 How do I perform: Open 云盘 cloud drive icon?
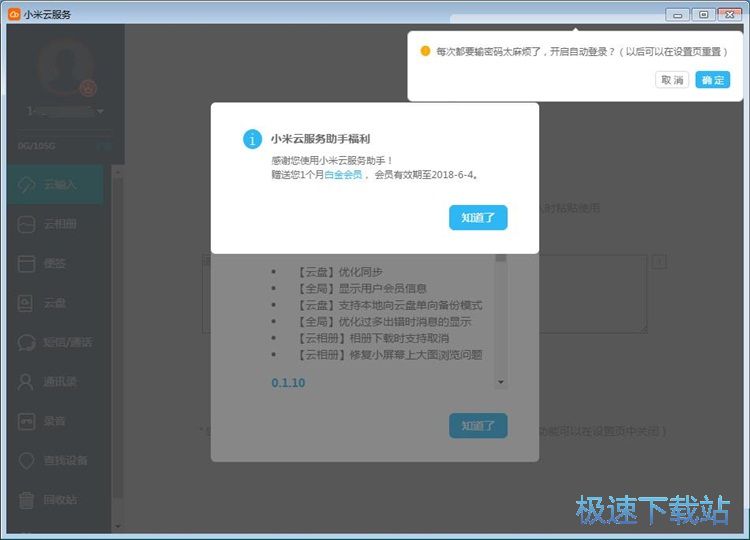pos(27,303)
